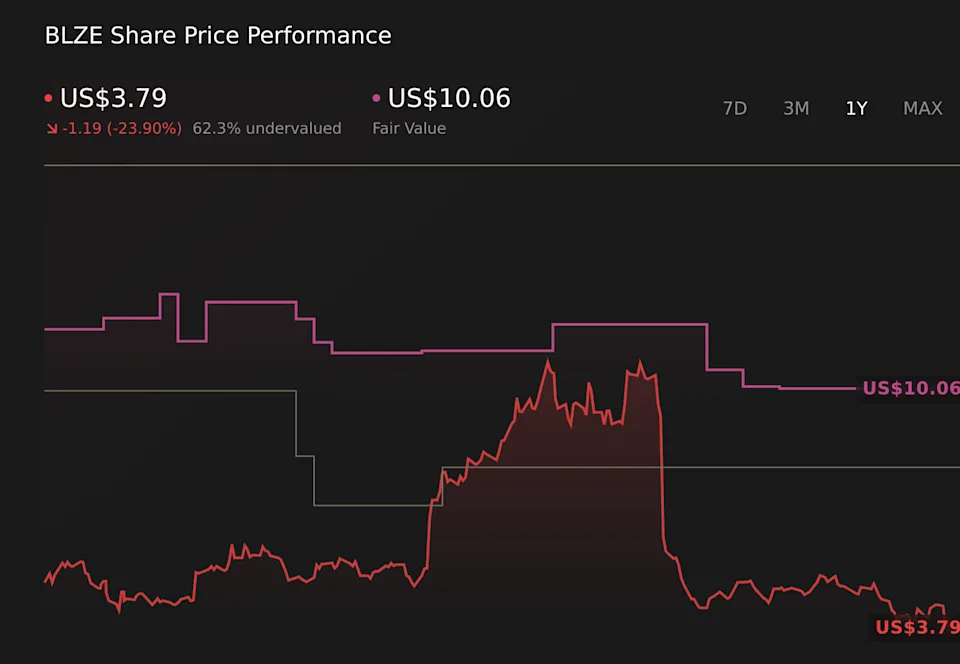
Task: Click the red down-arrow next to -1.19
Action: tap(51, 129)
